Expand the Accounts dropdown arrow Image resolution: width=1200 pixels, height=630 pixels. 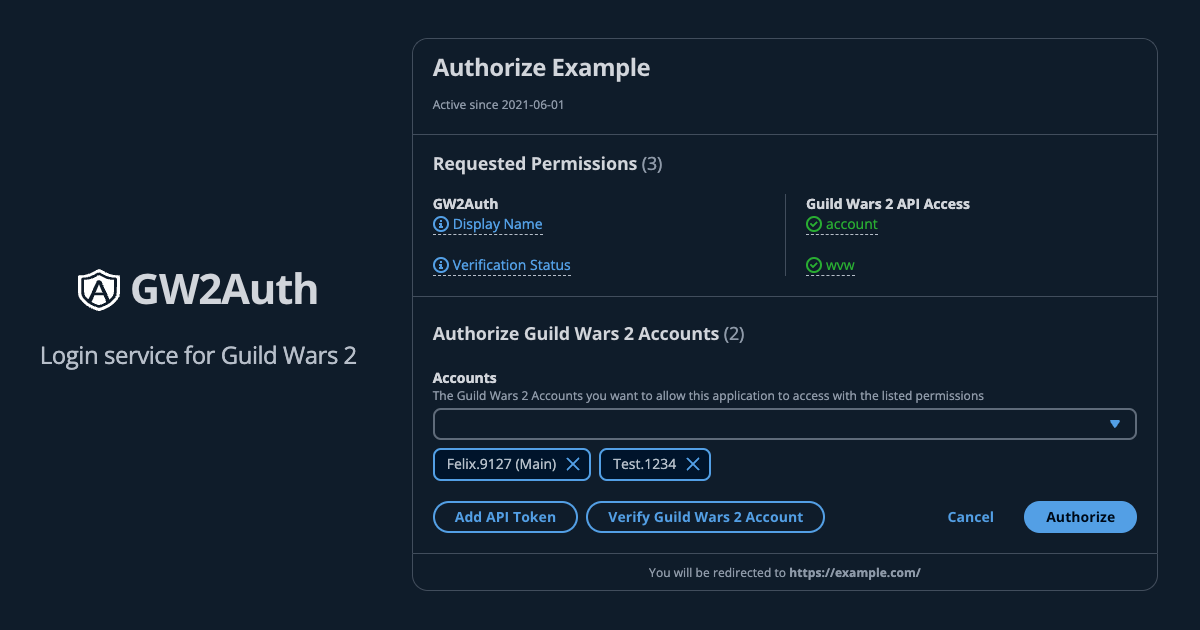(1115, 424)
